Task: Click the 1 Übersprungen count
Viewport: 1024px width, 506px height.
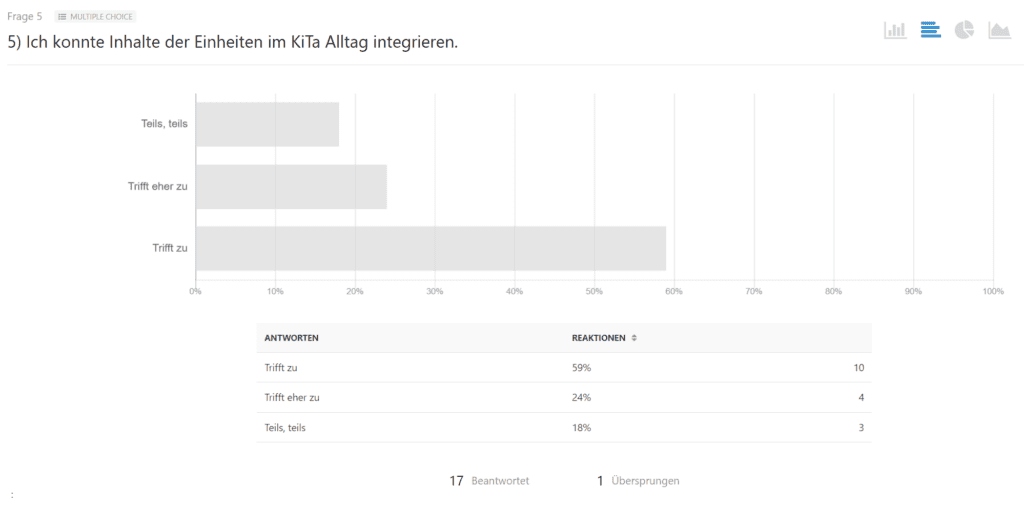Action: (638, 481)
